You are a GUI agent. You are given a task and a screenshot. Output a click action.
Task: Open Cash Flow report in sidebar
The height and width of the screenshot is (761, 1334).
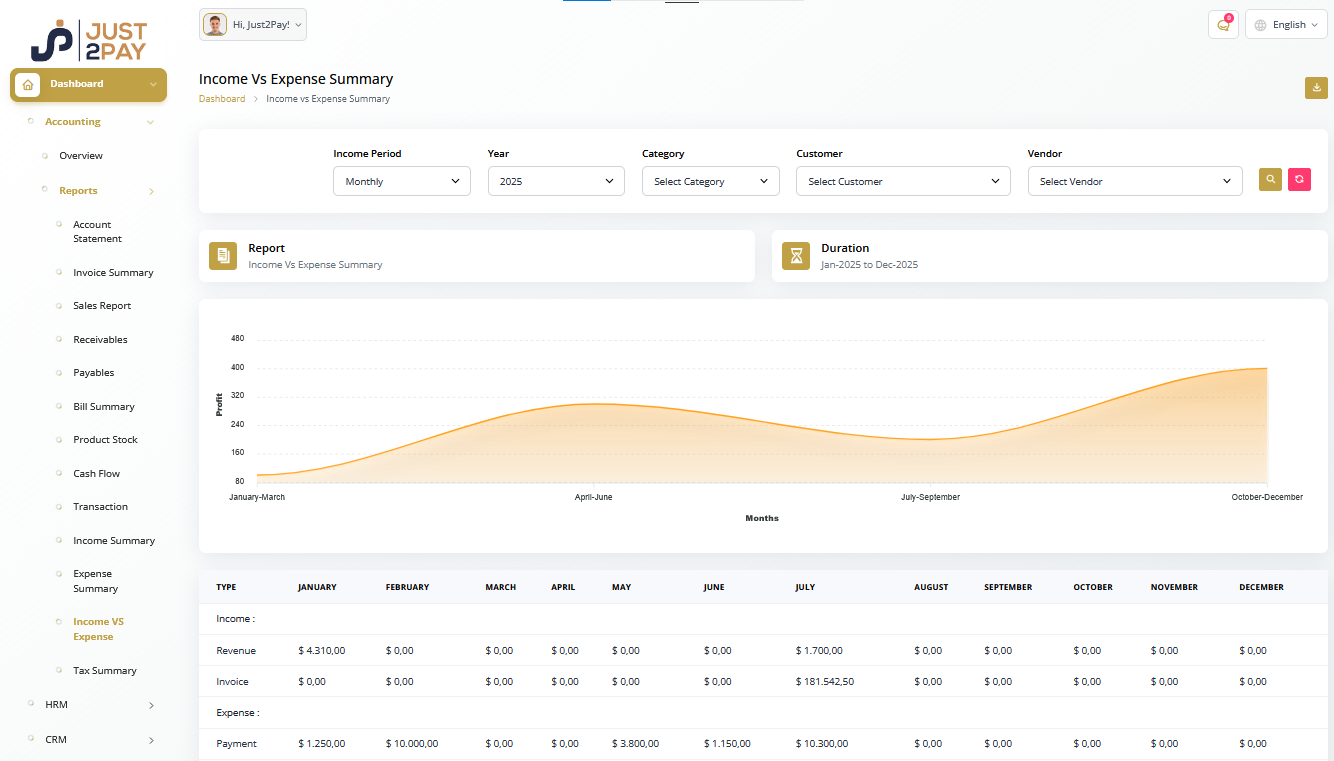tap(96, 474)
